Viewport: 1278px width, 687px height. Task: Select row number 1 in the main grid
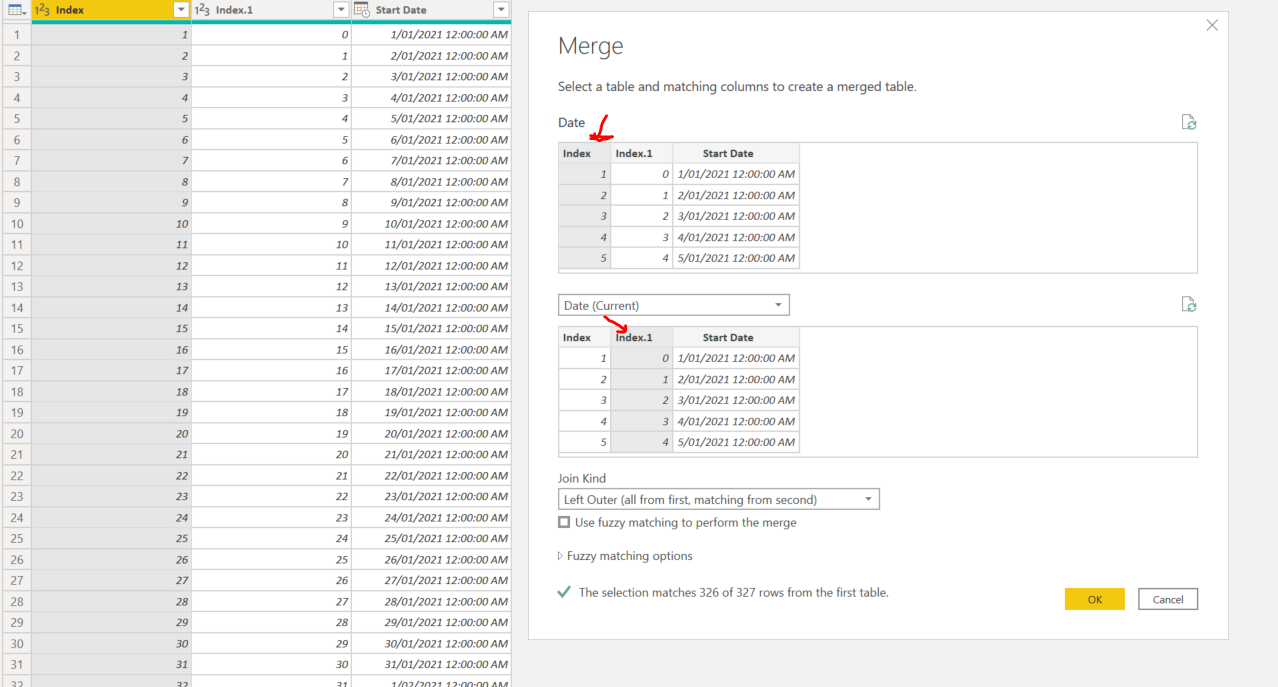[16, 35]
